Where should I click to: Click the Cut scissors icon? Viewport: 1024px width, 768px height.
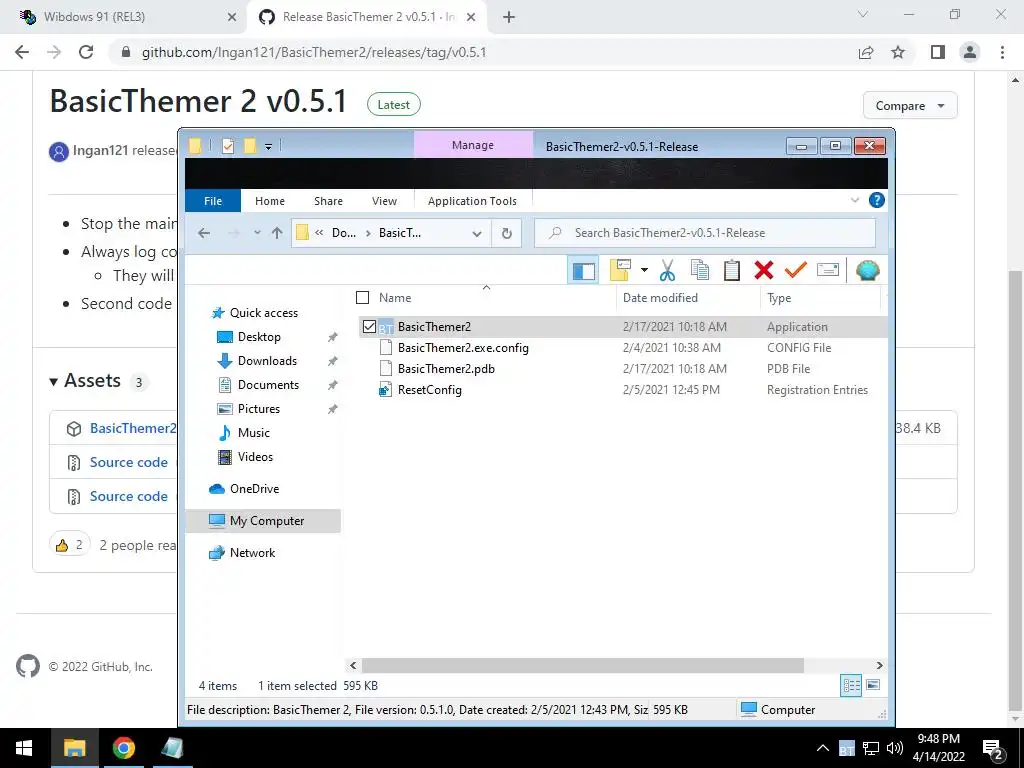[667, 270]
